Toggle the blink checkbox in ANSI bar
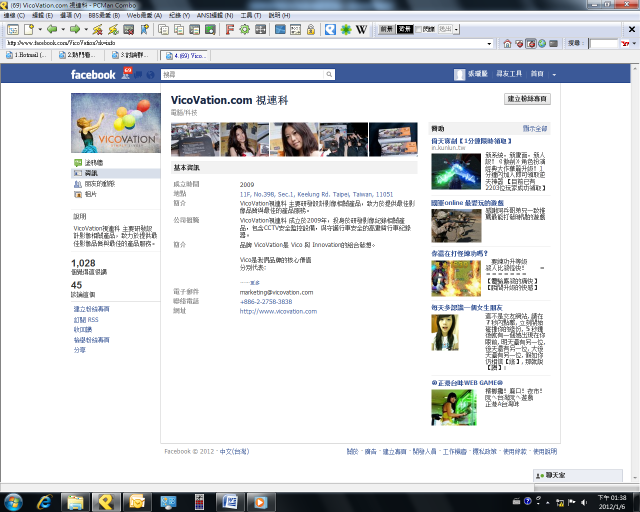Viewport: 640px width, 512px height. pos(418,29)
